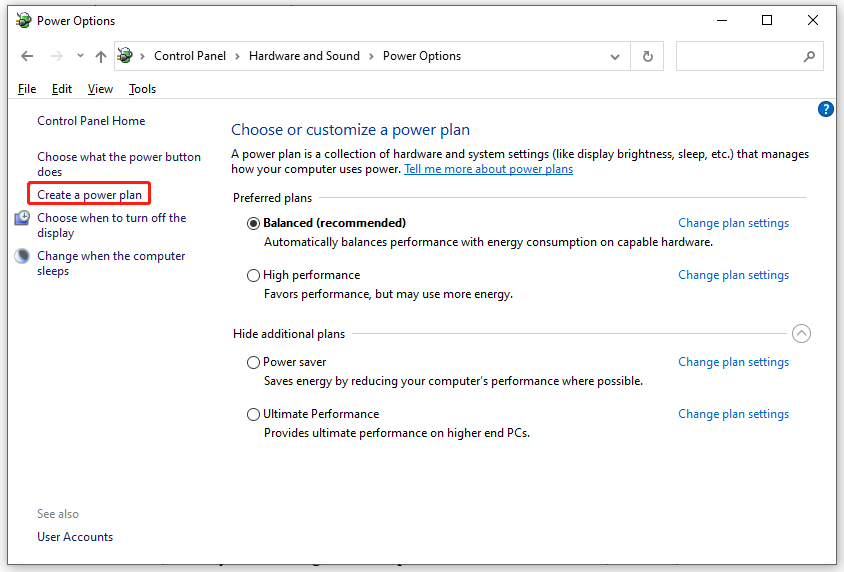The image size is (844, 572).
Task: Click into the Control Panel search box
Action: pyautogui.click(x=738, y=57)
